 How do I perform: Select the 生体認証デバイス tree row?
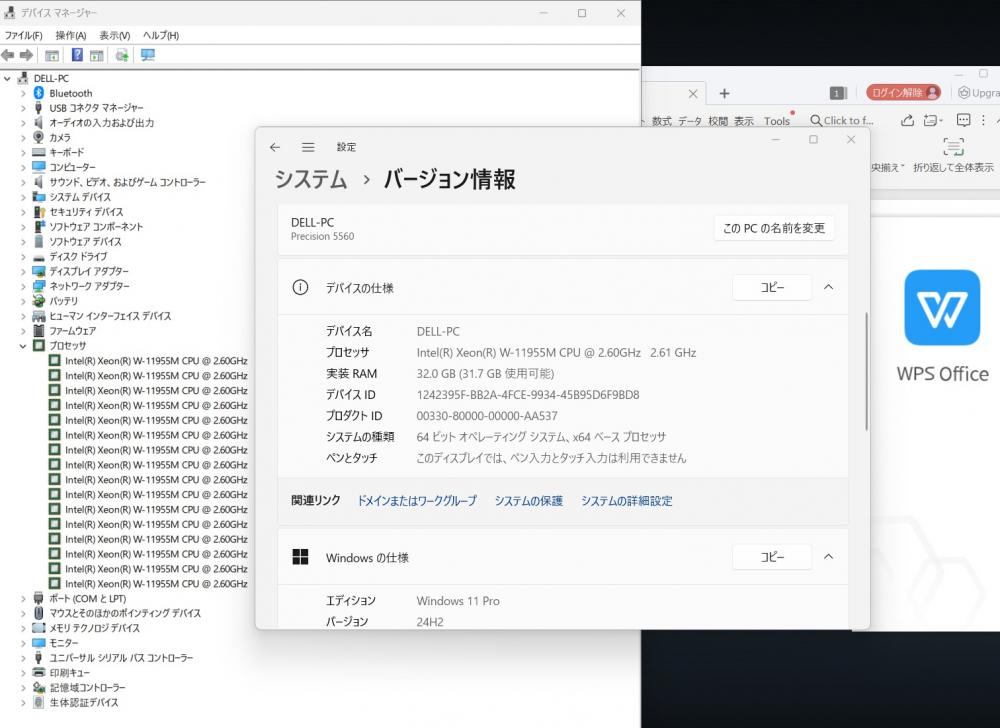point(84,703)
